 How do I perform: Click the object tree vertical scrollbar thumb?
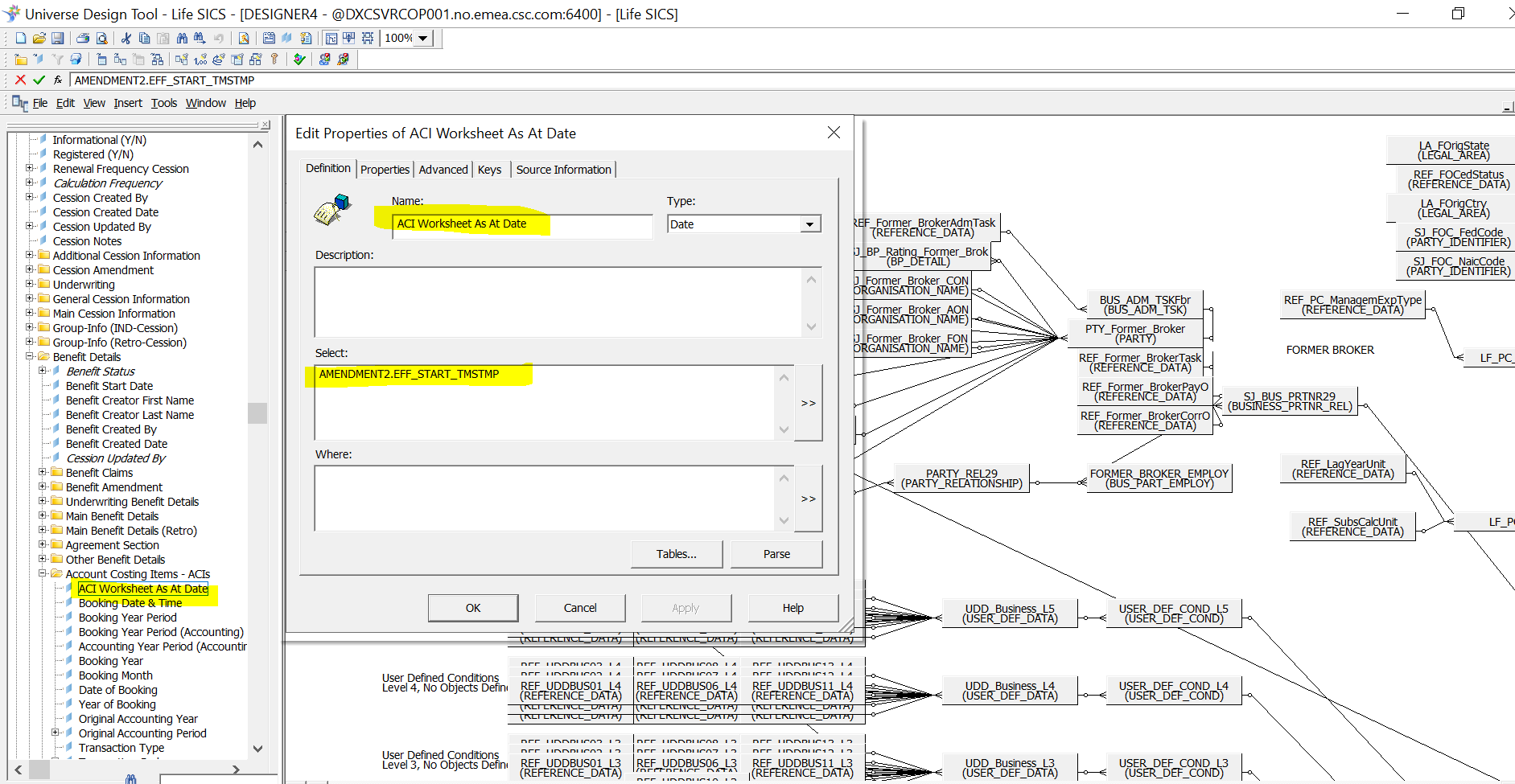[257, 413]
